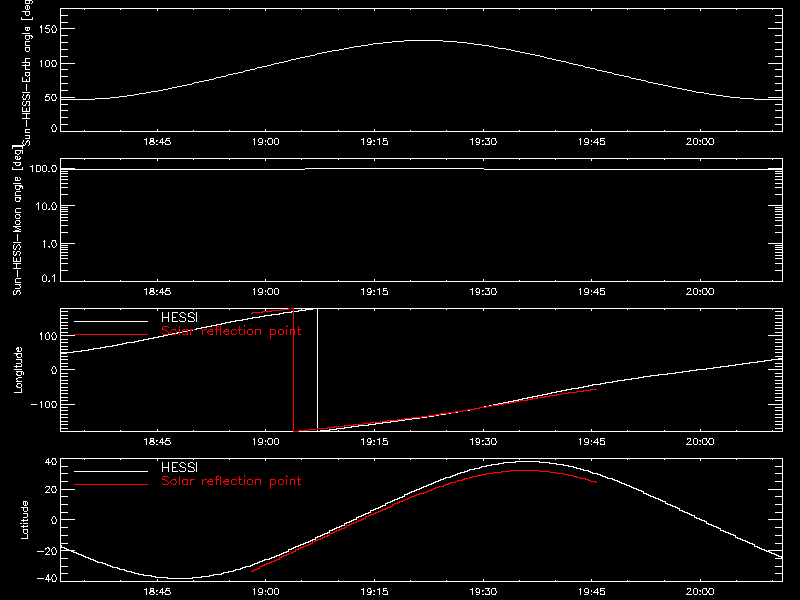The height and width of the screenshot is (600, 800).
Task: Click the "19:15" tick label under the Earth angle plot
Action: [x=374, y=142]
